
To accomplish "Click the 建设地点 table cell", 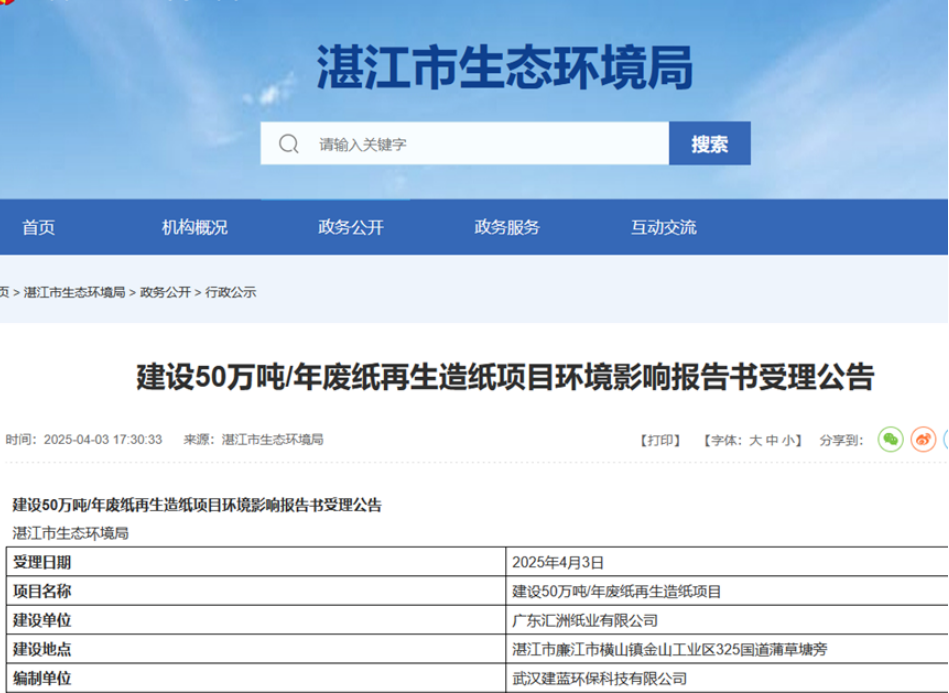I will coord(256,649).
